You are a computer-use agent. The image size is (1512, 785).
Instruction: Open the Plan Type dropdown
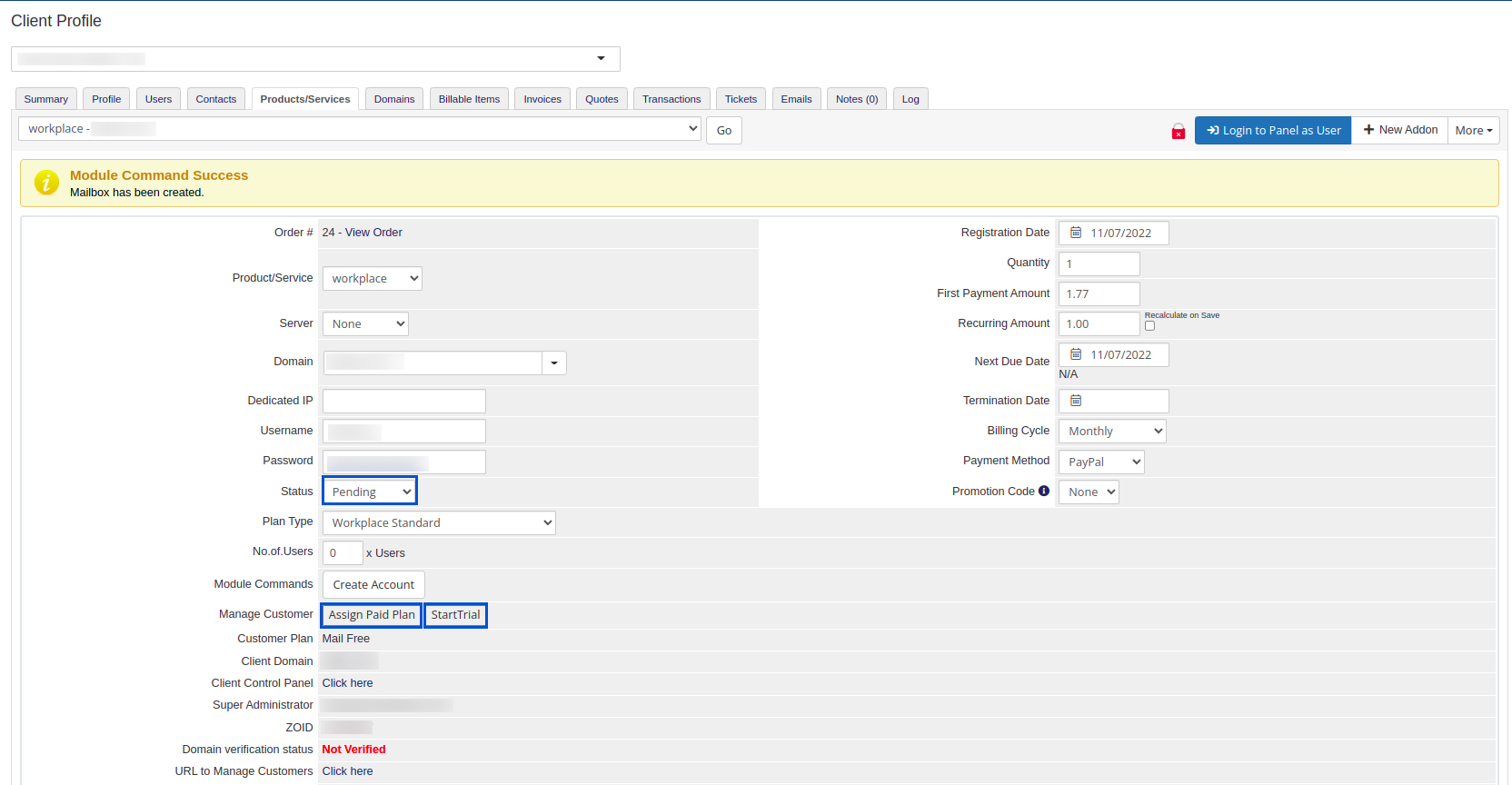point(439,522)
